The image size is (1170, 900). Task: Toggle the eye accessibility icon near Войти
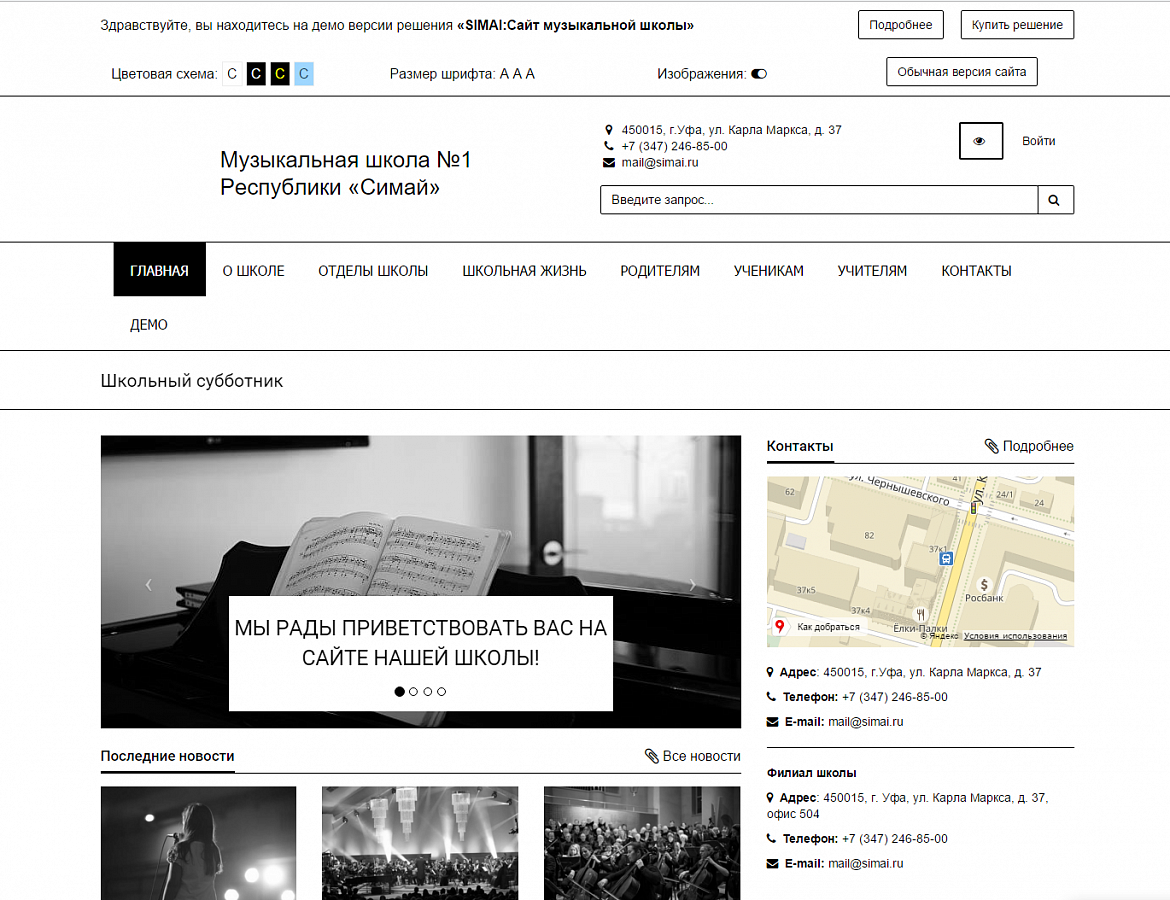[979, 141]
